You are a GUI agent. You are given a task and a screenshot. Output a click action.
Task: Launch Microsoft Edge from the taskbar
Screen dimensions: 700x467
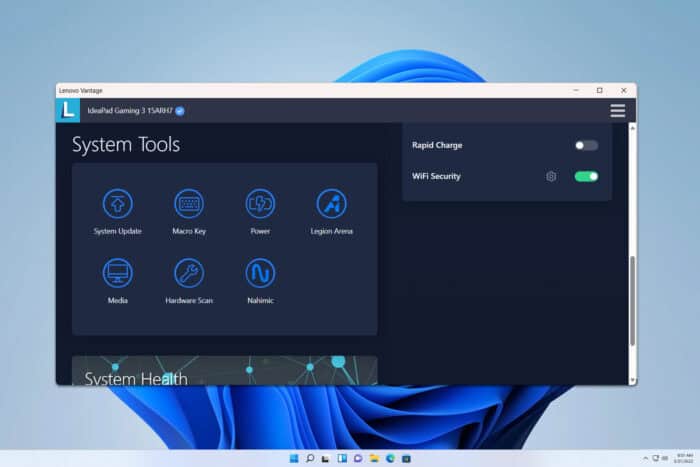pyautogui.click(x=390, y=459)
